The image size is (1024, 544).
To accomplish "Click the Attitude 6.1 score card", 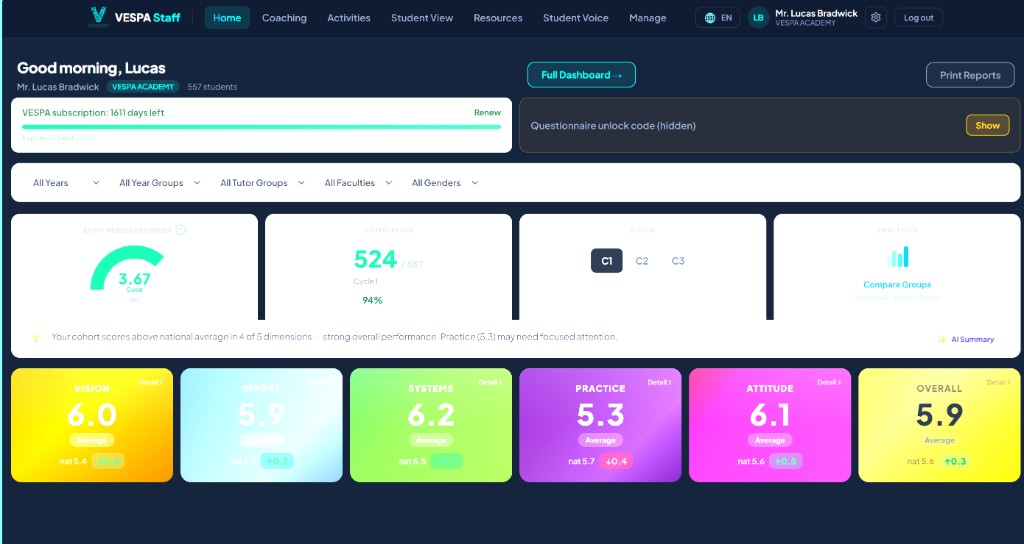I will tap(770, 425).
